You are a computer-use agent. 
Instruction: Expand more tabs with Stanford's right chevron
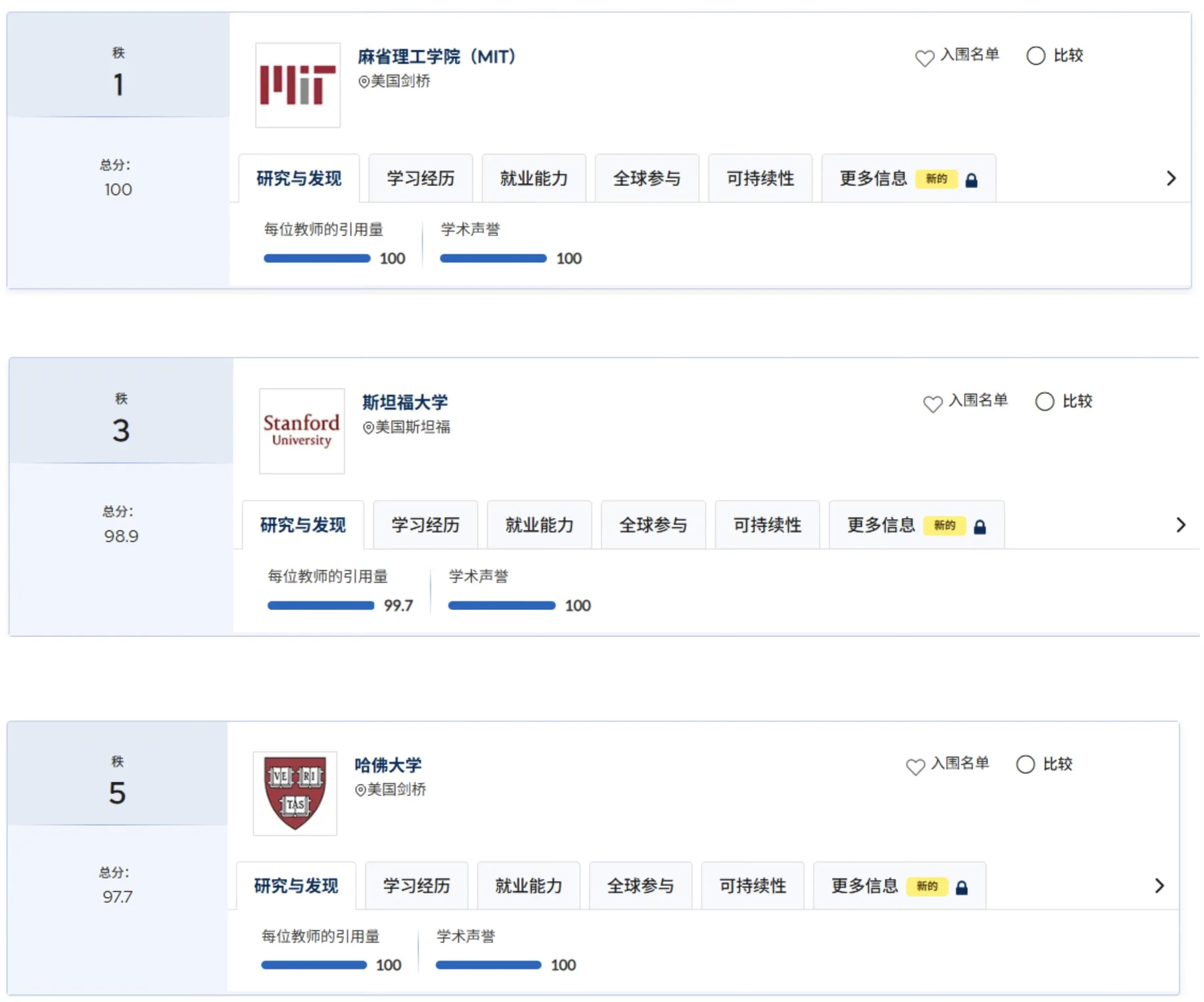(x=1181, y=524)
